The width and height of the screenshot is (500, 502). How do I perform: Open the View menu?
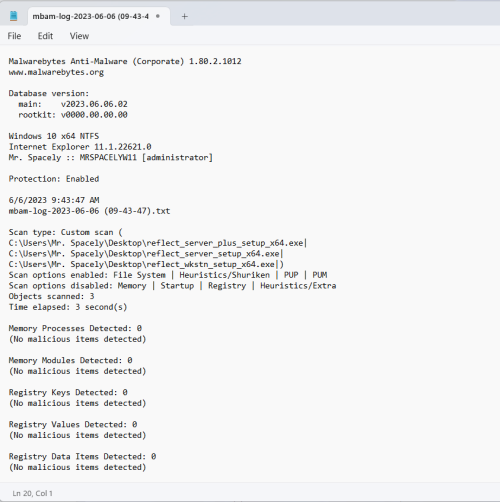coord(79,36)
